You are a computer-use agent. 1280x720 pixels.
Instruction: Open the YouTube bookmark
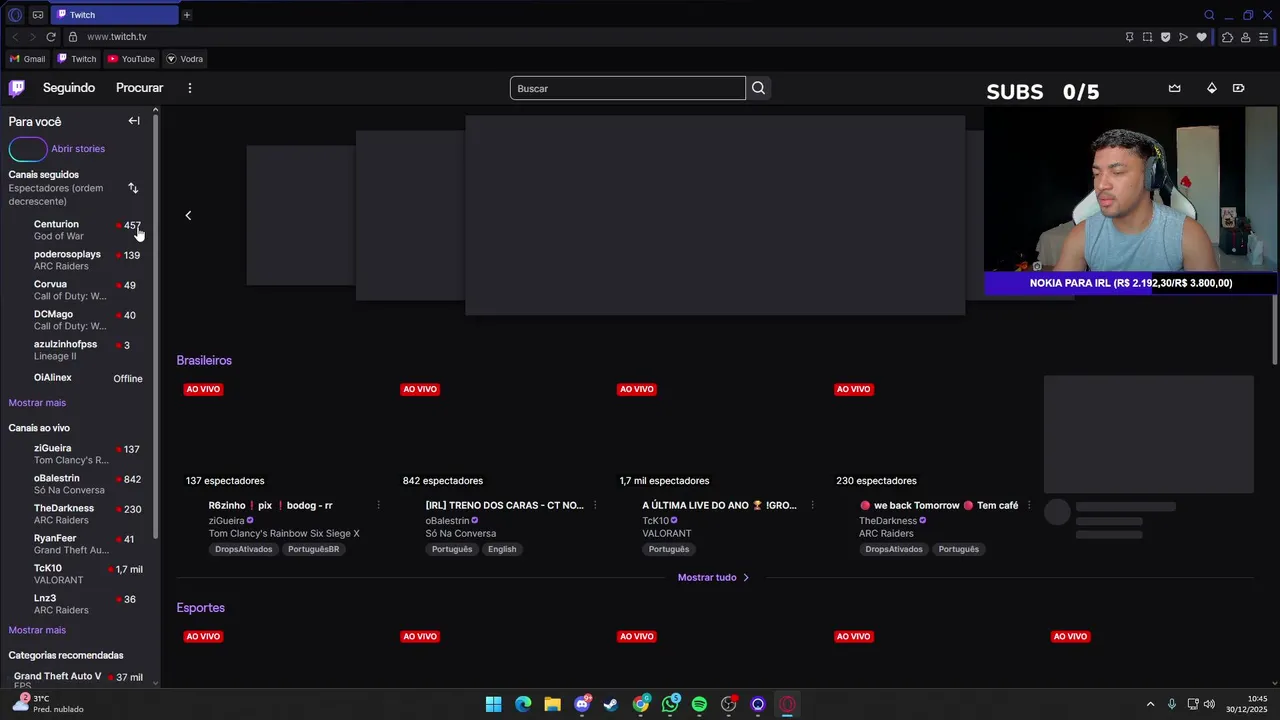pyautogui.click(x=131, y=59)
